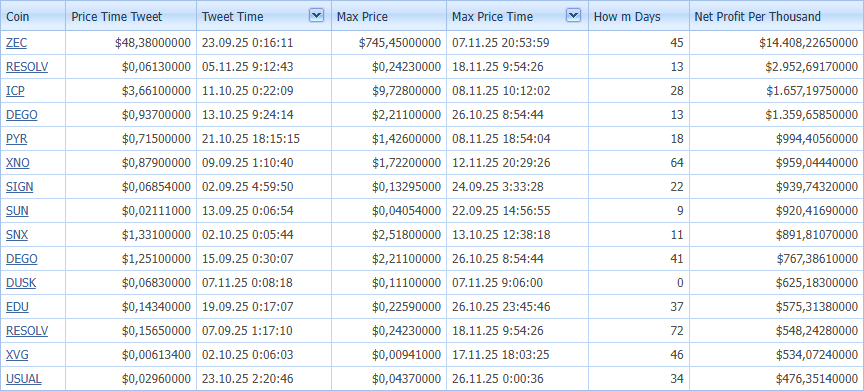The image size is (864, 391).
Task: Sort by How m Days header
Action: point(639,15)
